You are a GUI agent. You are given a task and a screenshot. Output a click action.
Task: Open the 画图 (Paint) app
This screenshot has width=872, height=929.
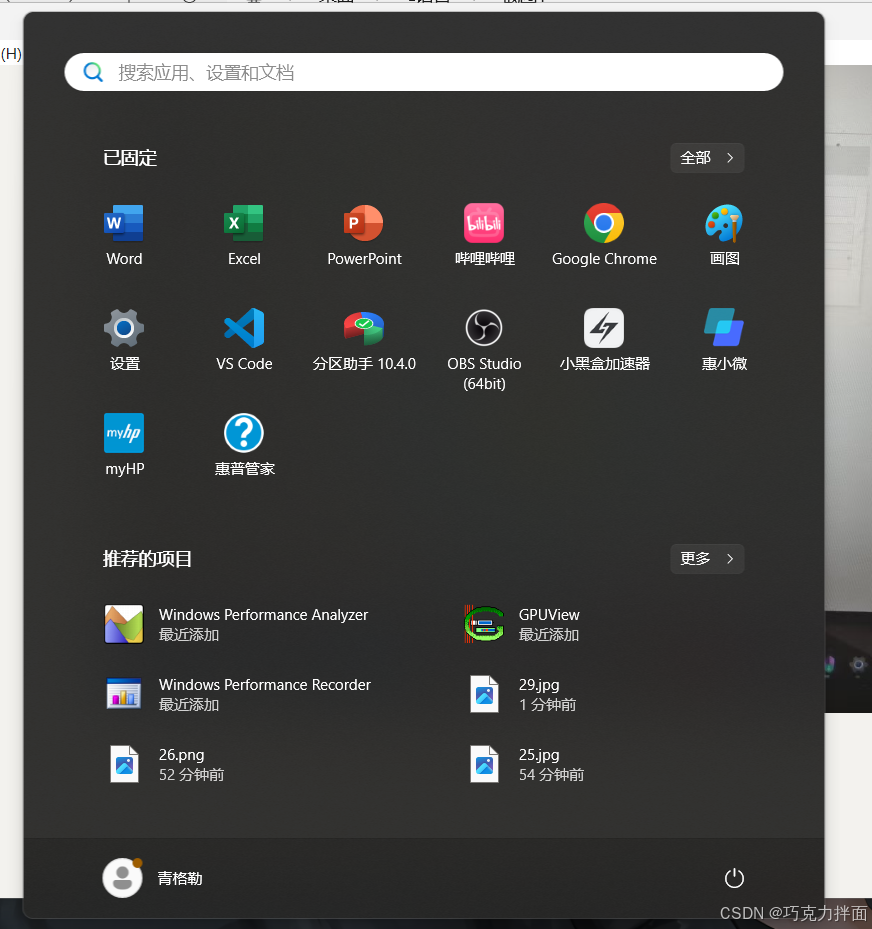[724, 235]
